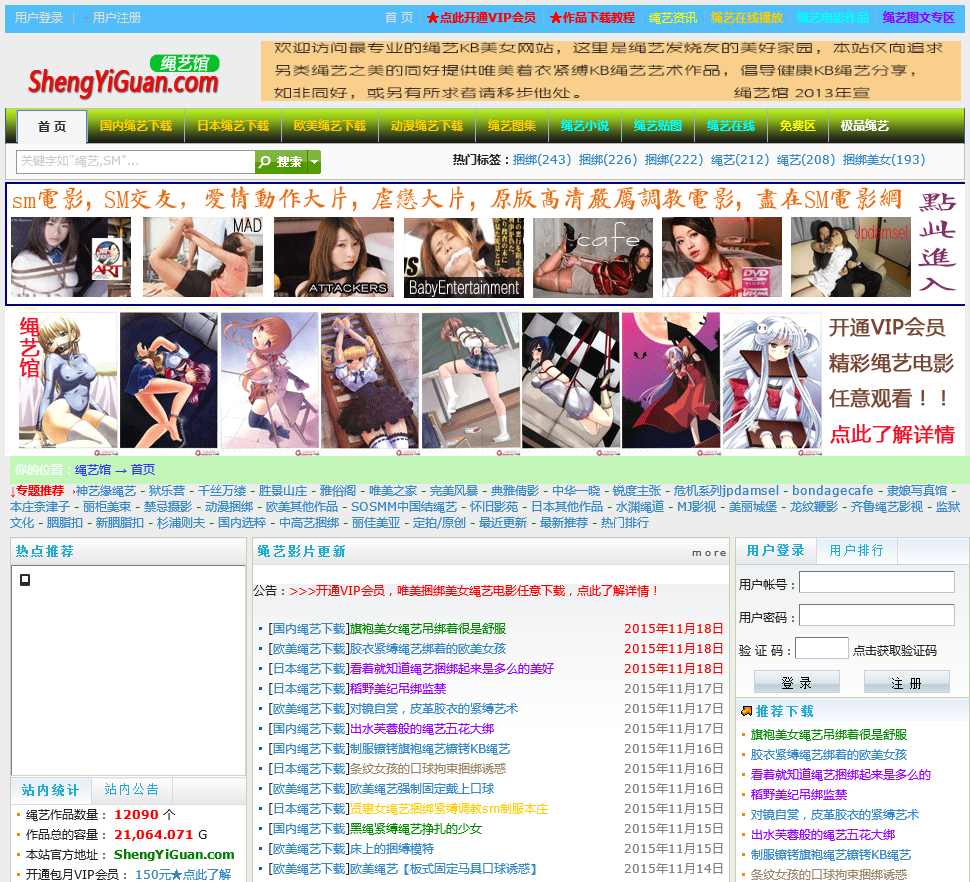This screenshot has width=970, height=882.
Task: Click the more link in 绳艺影片更新
Action: (709, 553)
